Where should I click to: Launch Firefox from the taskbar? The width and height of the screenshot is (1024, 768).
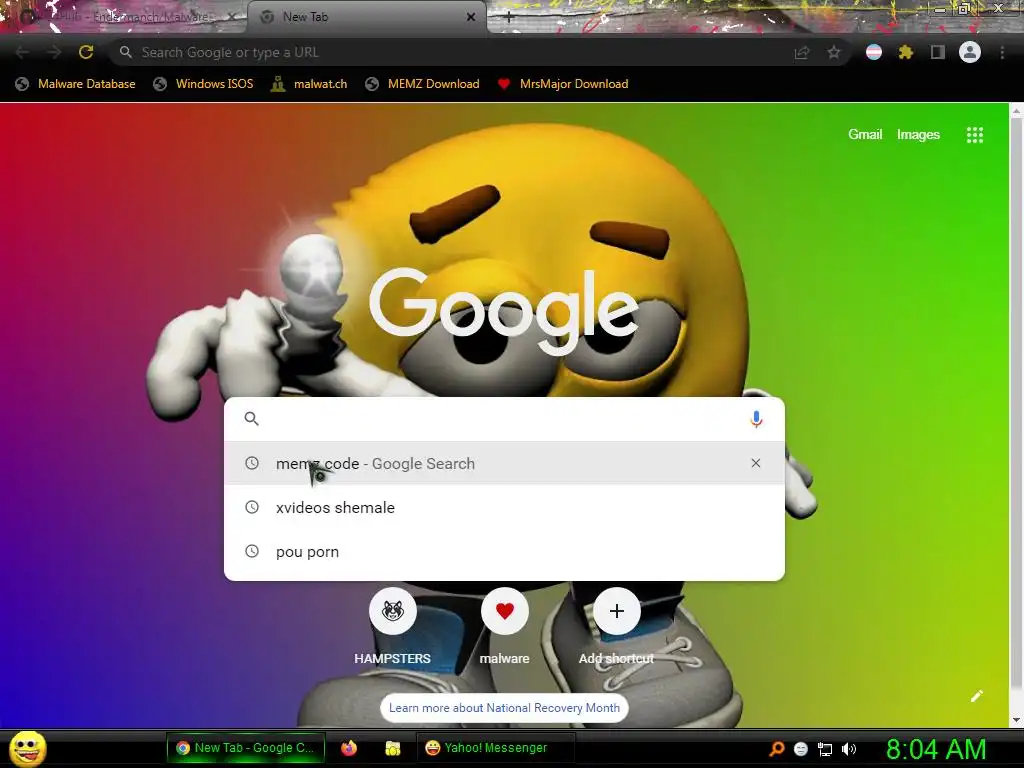[x=349, y=748]
